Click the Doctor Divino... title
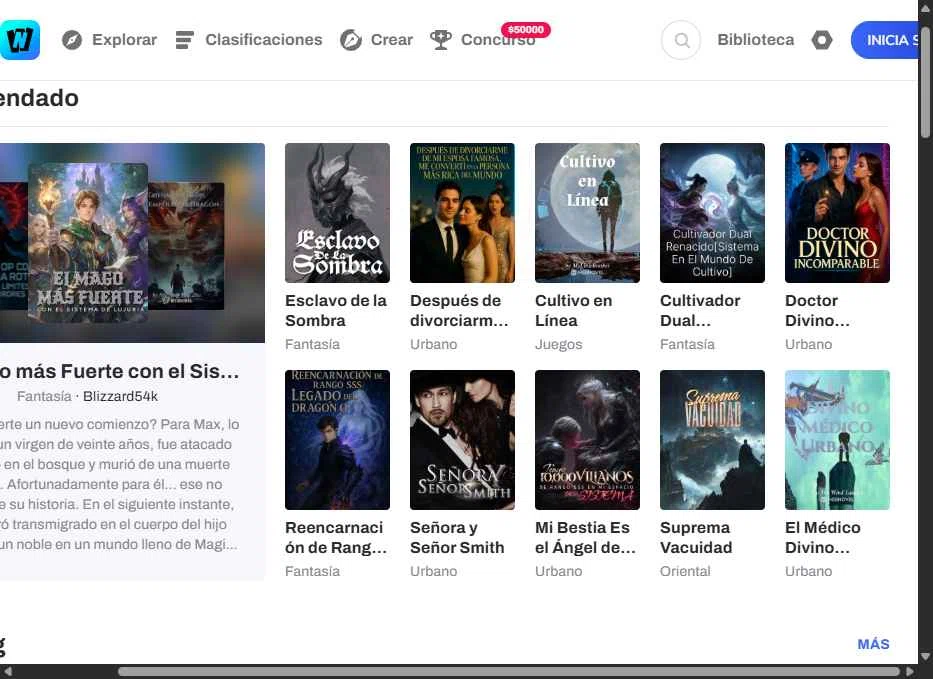Image resolution: width=933 pixels, height=679 pixels. (x=818, y=311)
